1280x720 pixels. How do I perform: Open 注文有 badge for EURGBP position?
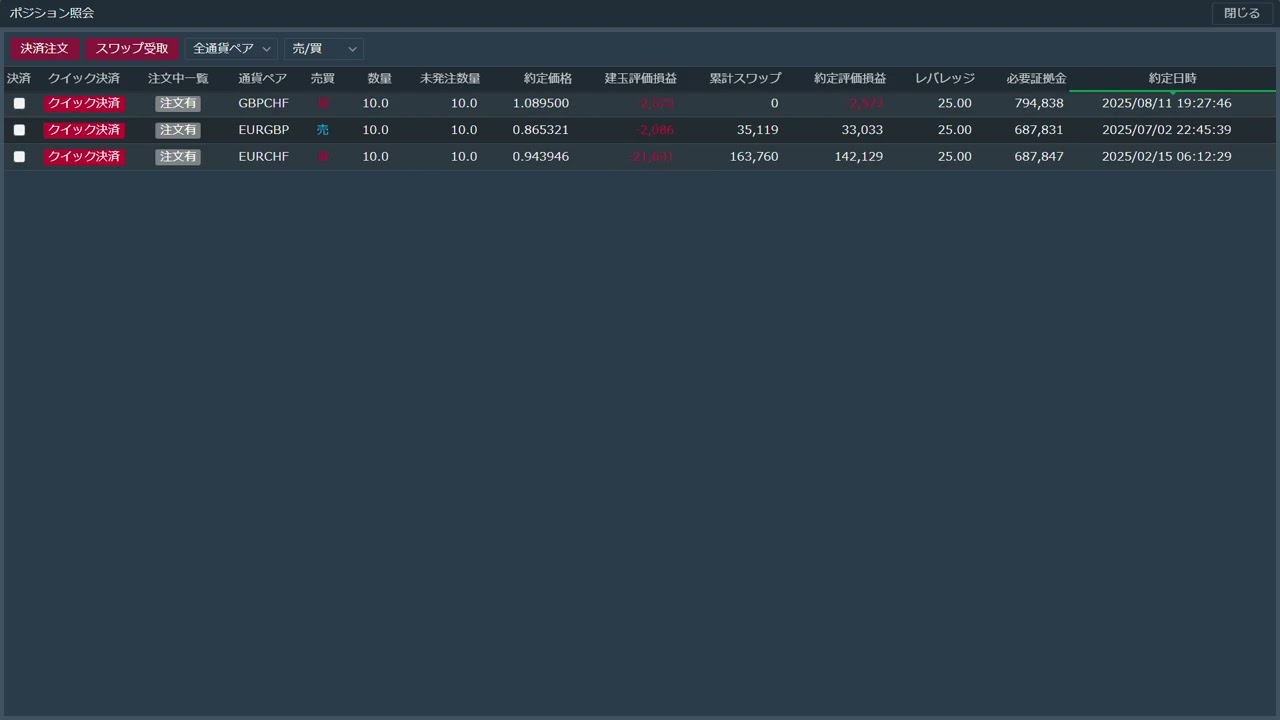pyautogui.click(x=178, y=130)
